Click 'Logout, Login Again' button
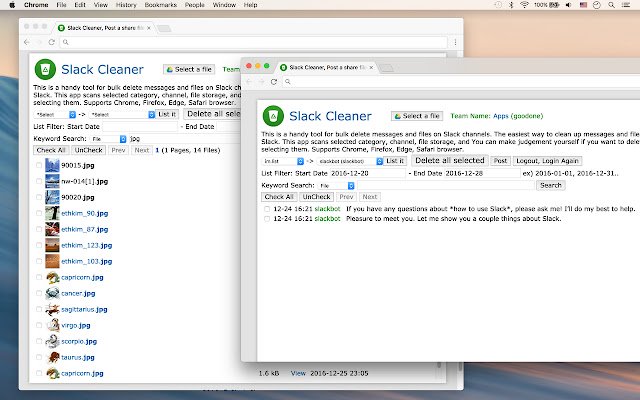640x400 pixels. [x=547, y=161]
